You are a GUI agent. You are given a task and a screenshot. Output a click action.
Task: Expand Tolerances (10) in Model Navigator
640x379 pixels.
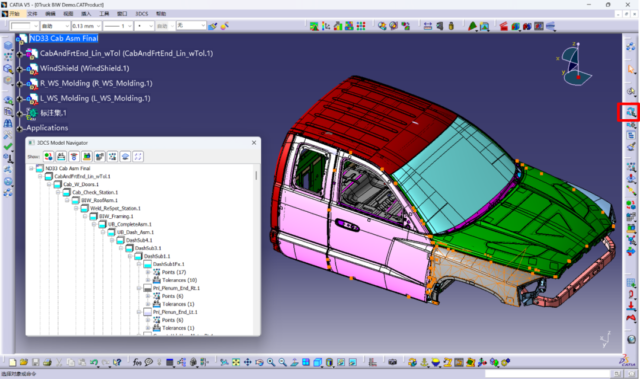point(148,280)
